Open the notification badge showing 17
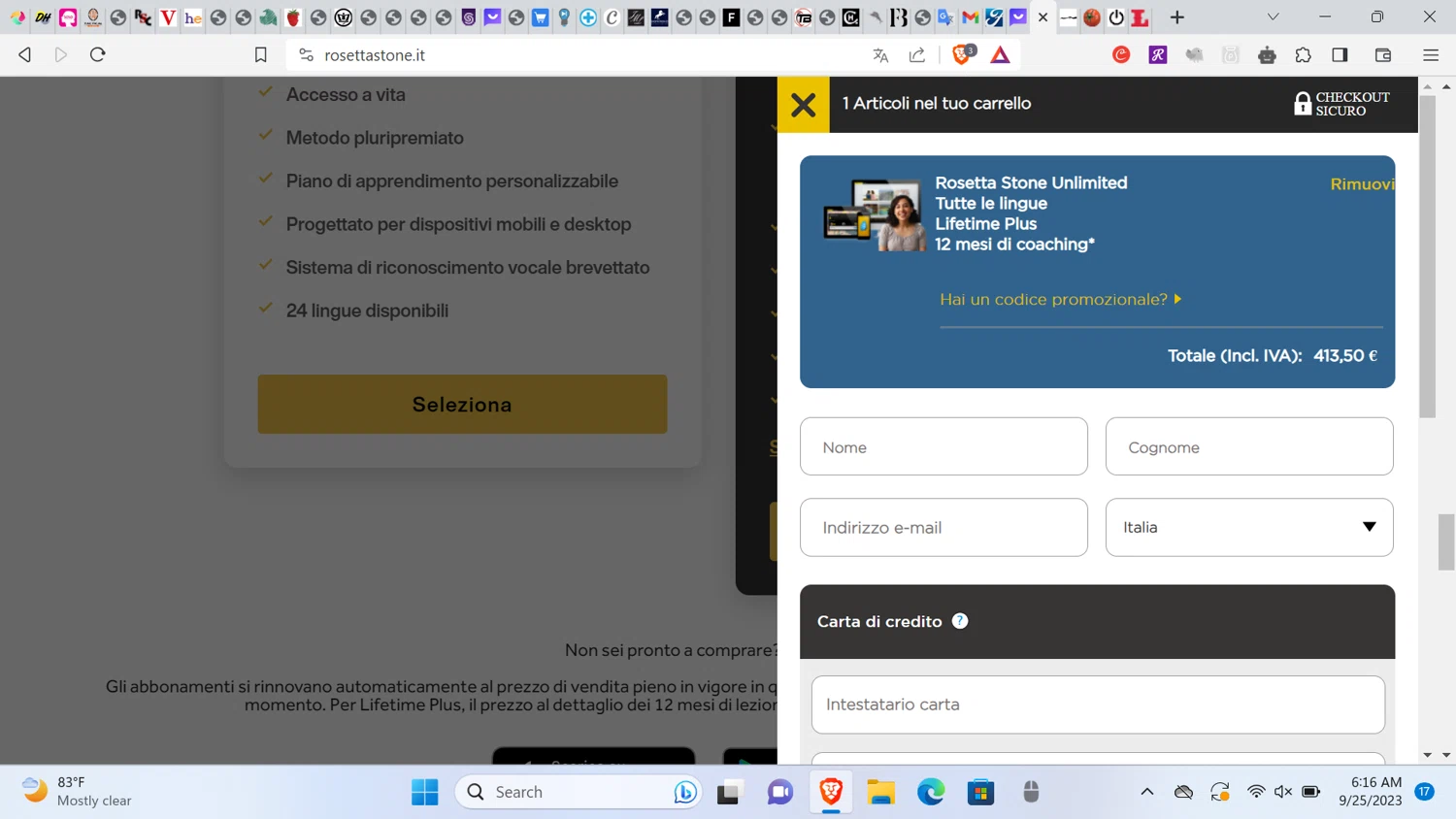This screenshot has width=1456, height=819. 1425,792
